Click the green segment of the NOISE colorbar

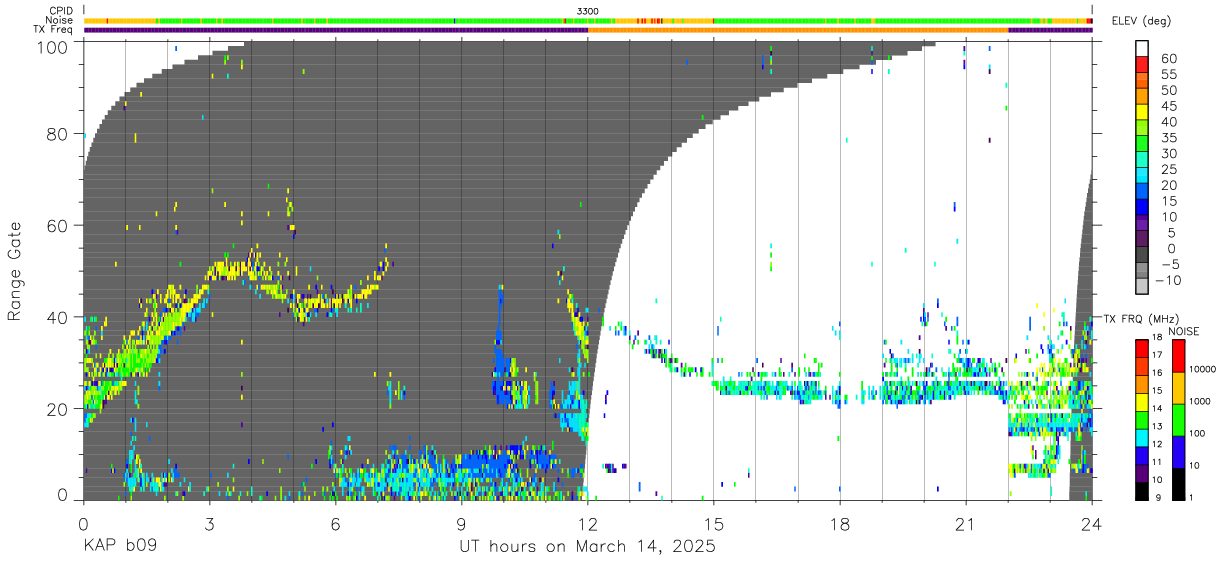coord(1178,419)
